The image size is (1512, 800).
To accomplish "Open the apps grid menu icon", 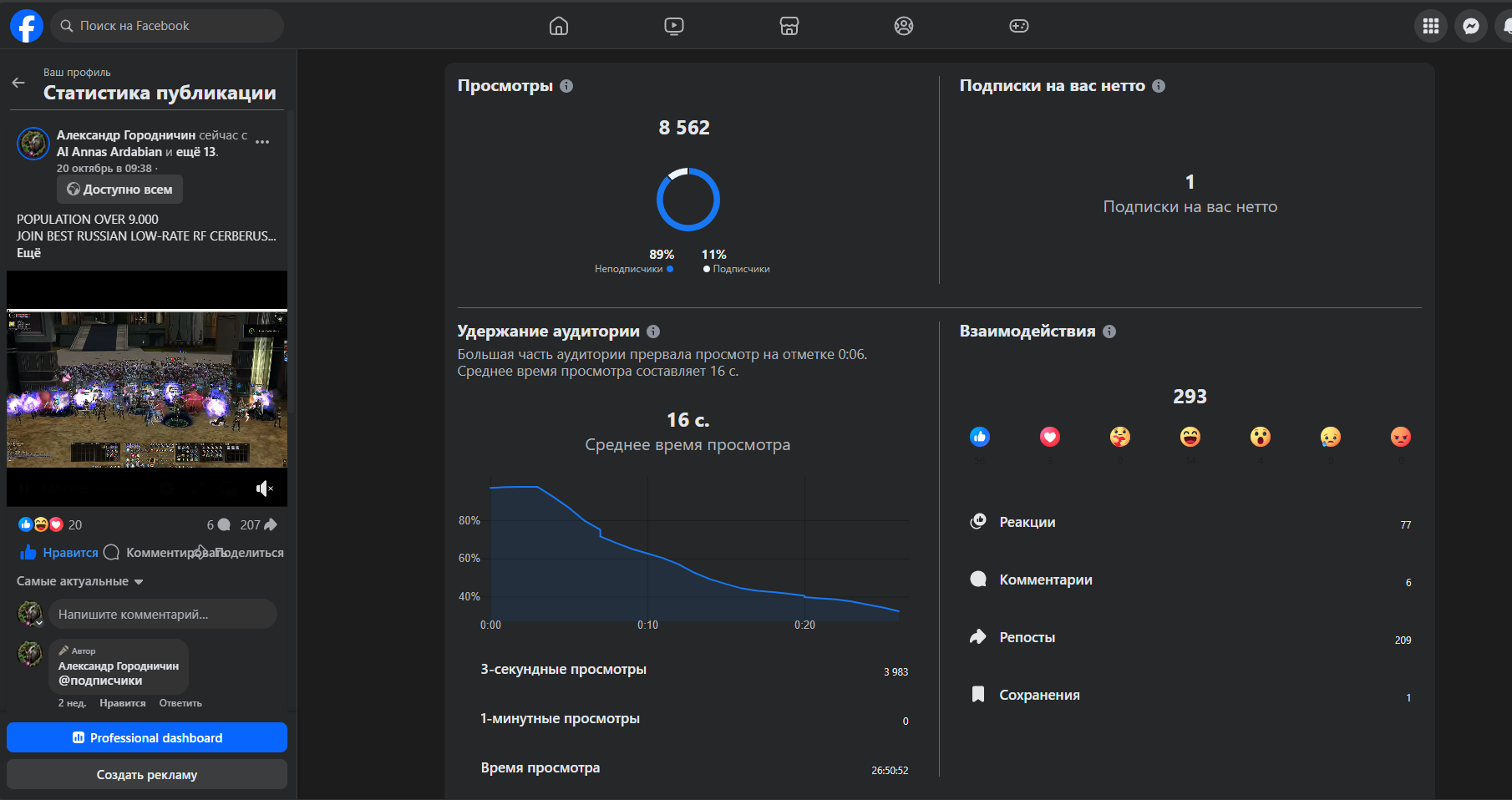I will pos(1431,26).
